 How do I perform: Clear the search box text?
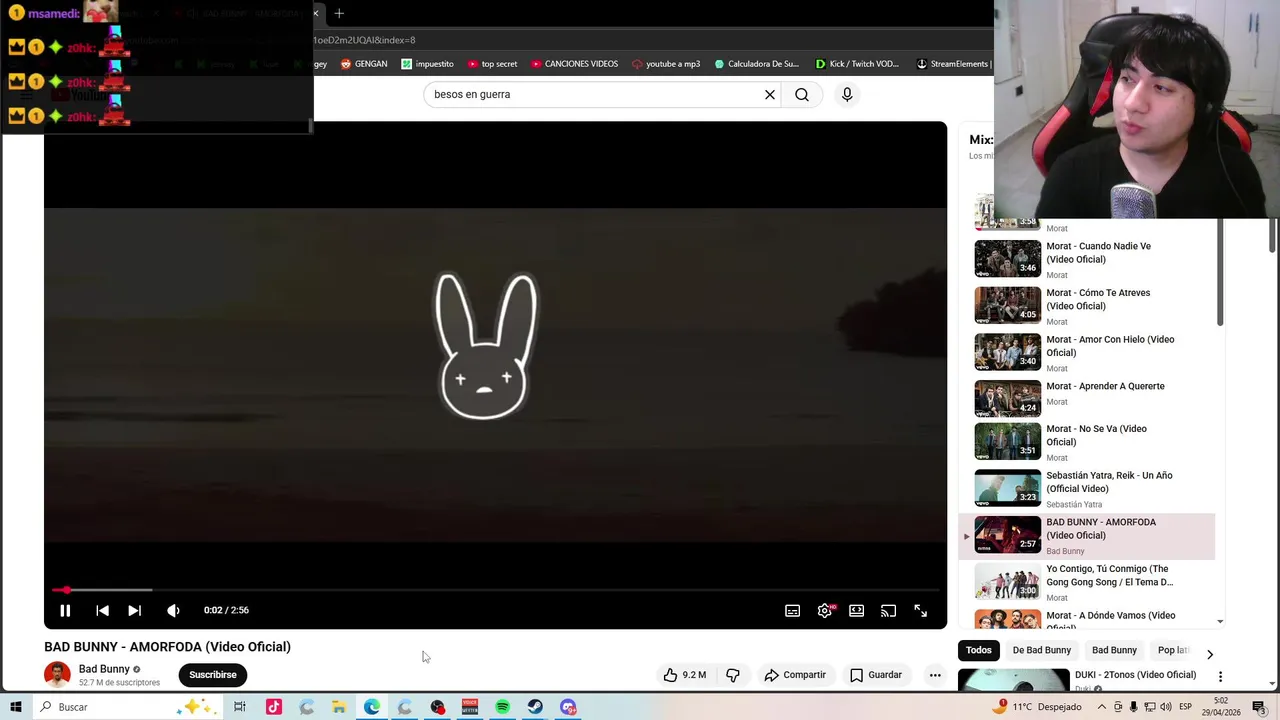(x=770, y=94)
